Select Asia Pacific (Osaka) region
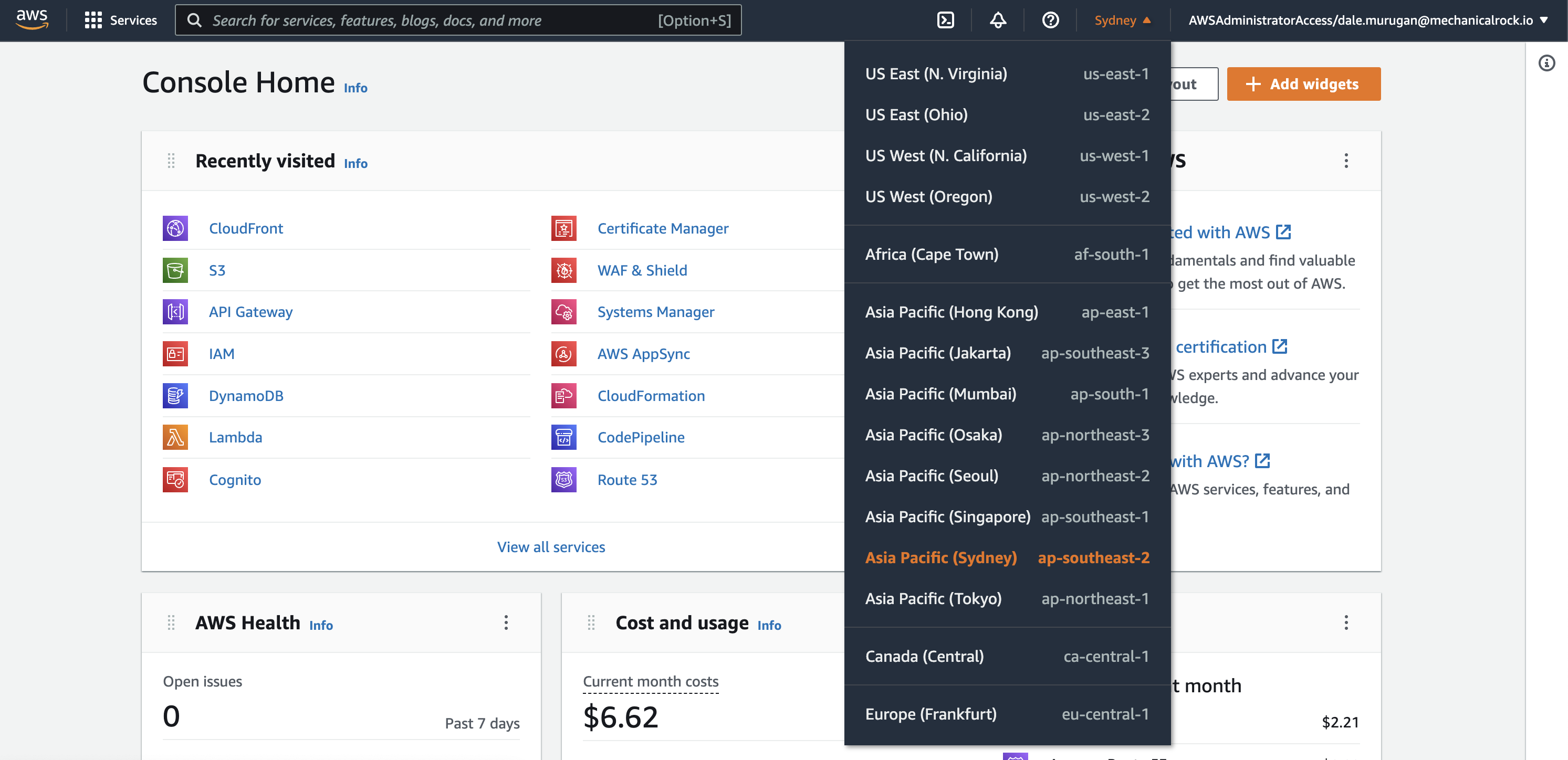The height and width of the screenshot is (760, 1568). (x=1007, y=435)
